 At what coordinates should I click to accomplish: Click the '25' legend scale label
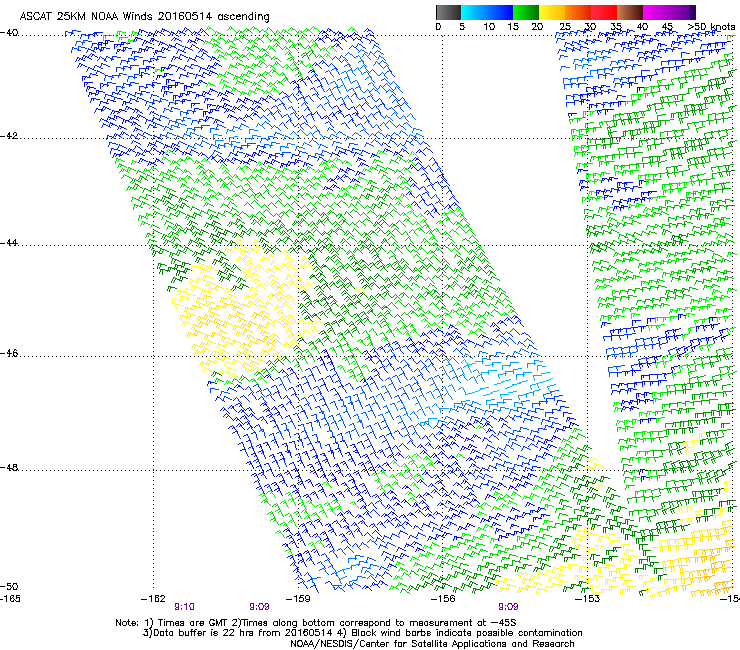[x=565, y=27]
